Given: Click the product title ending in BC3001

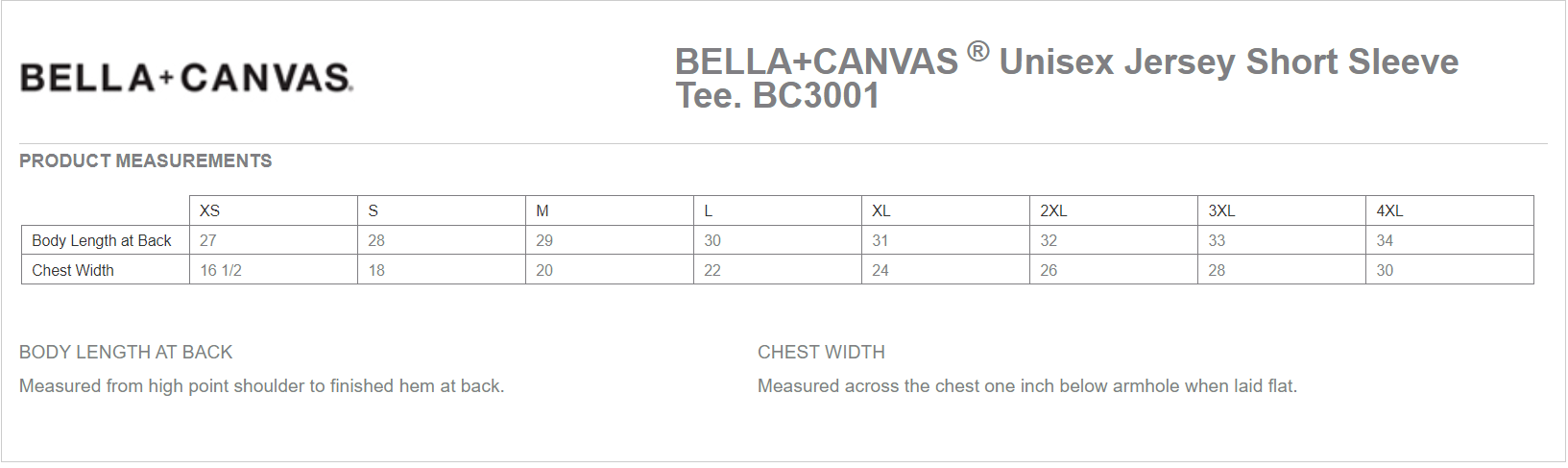Looking at the screenshot, I should 1066,78.
